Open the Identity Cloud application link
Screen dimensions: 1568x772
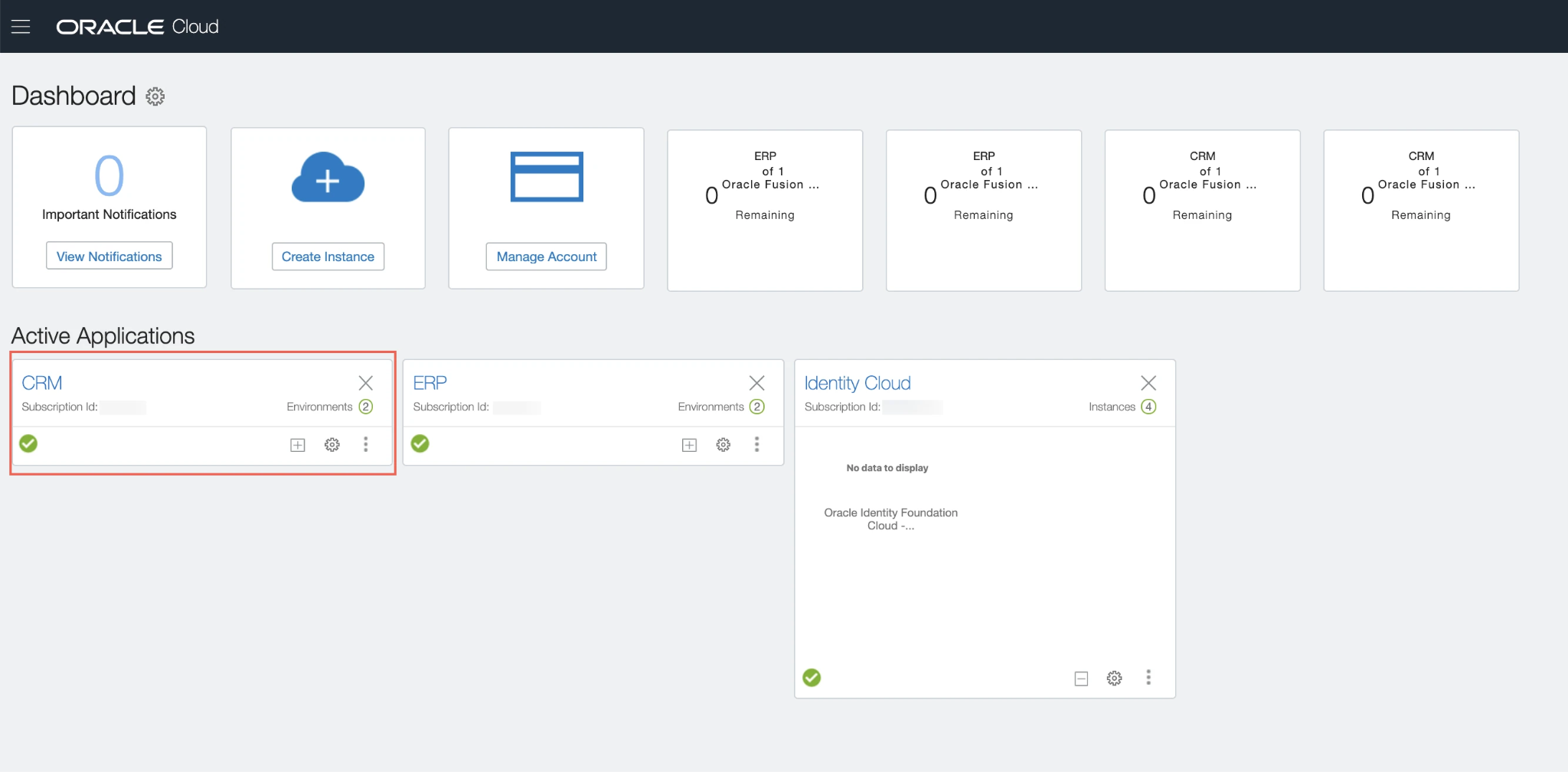[857, 383]
